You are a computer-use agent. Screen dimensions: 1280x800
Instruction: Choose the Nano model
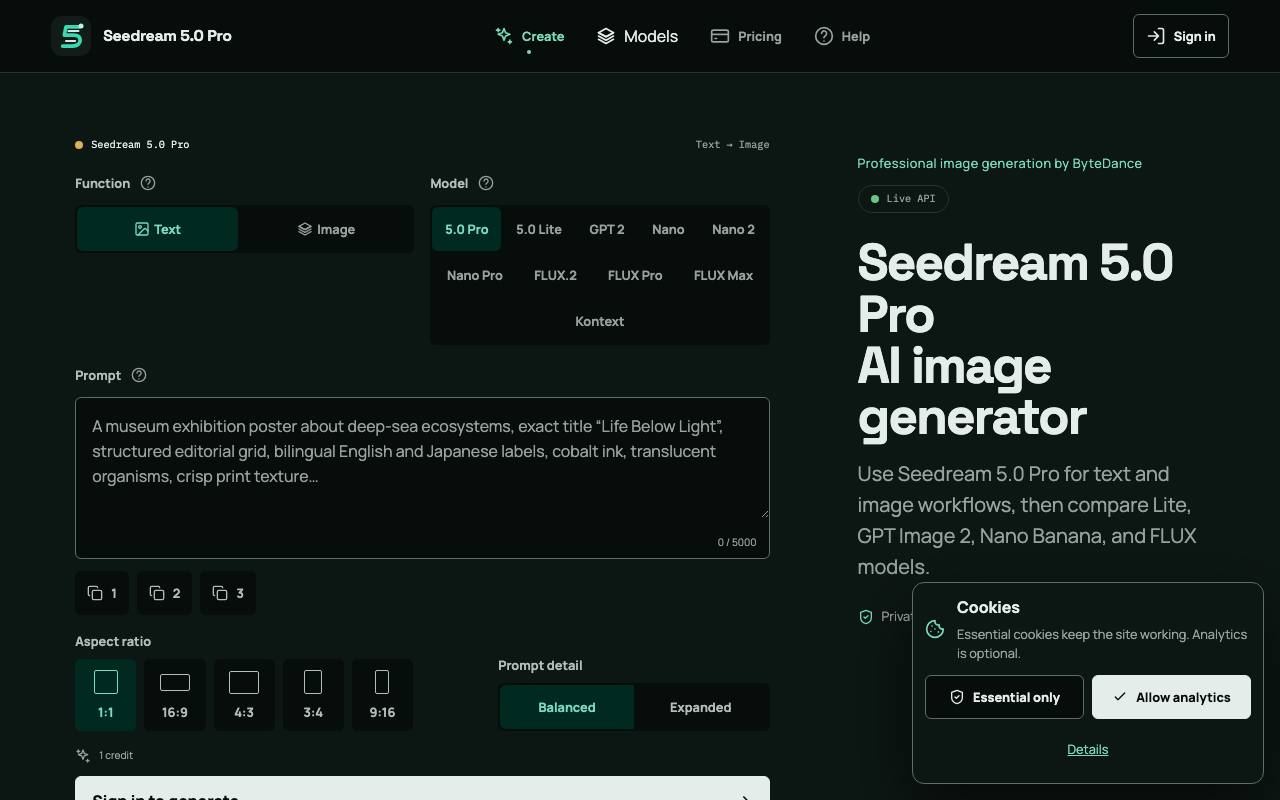point(668,229)
